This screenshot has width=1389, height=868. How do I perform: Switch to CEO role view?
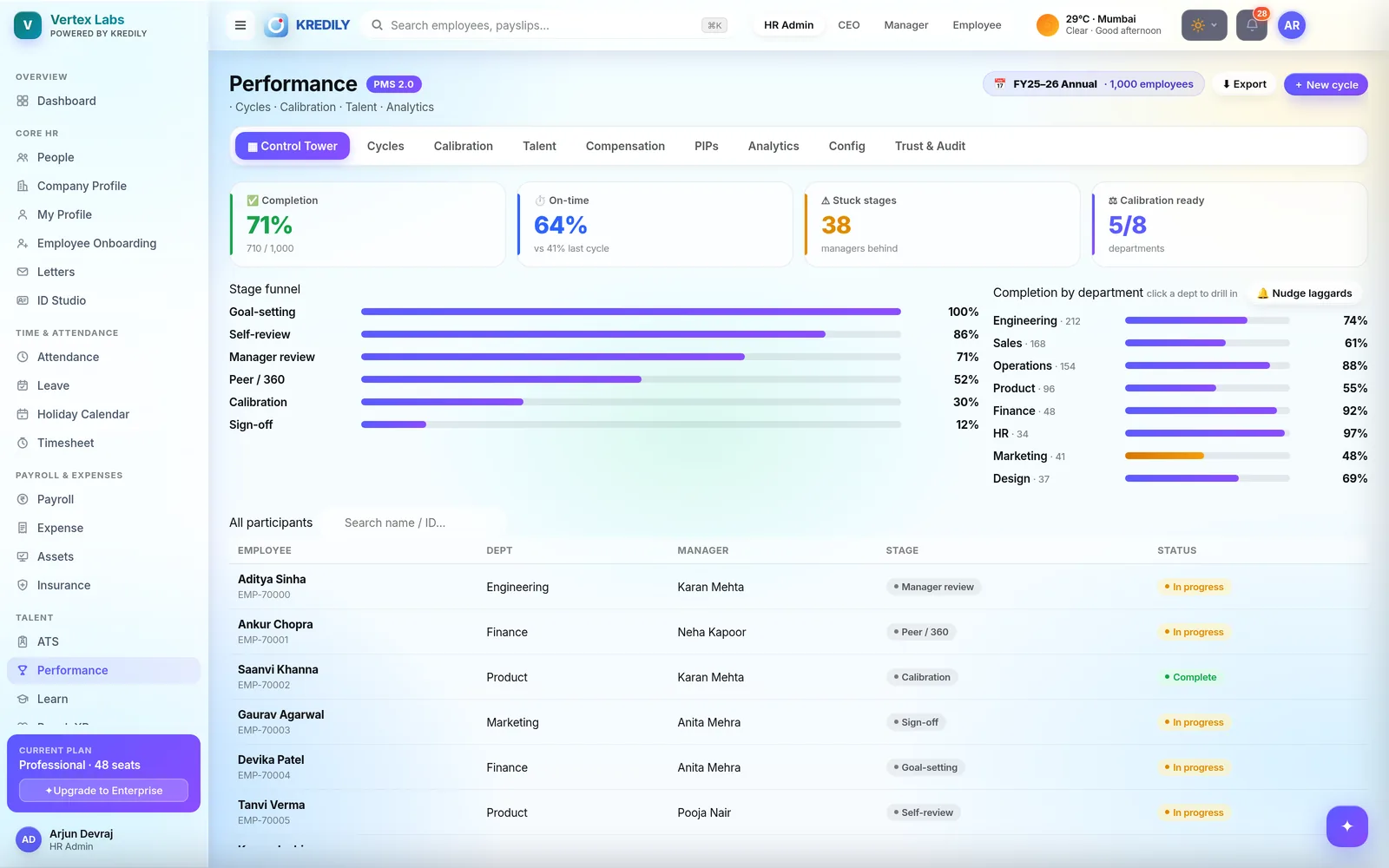pyautogui.click(x=849, y=25)
